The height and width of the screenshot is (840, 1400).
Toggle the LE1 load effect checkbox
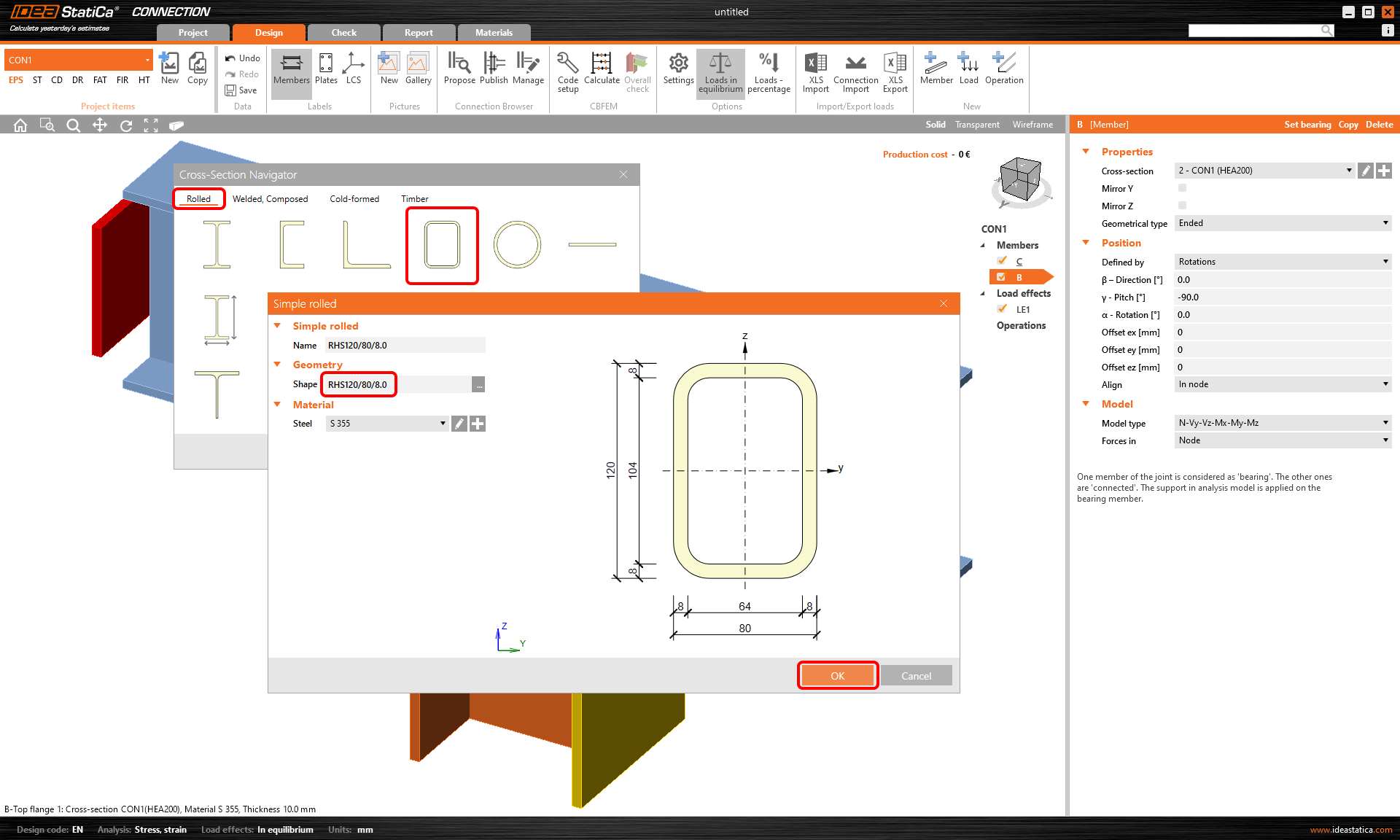point(1003,308)
